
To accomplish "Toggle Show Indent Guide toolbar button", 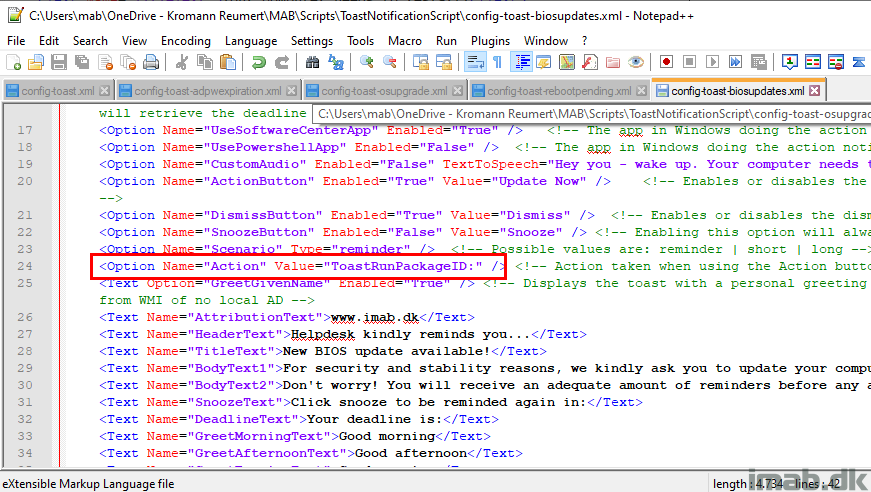I will click(x=522, y=62).
